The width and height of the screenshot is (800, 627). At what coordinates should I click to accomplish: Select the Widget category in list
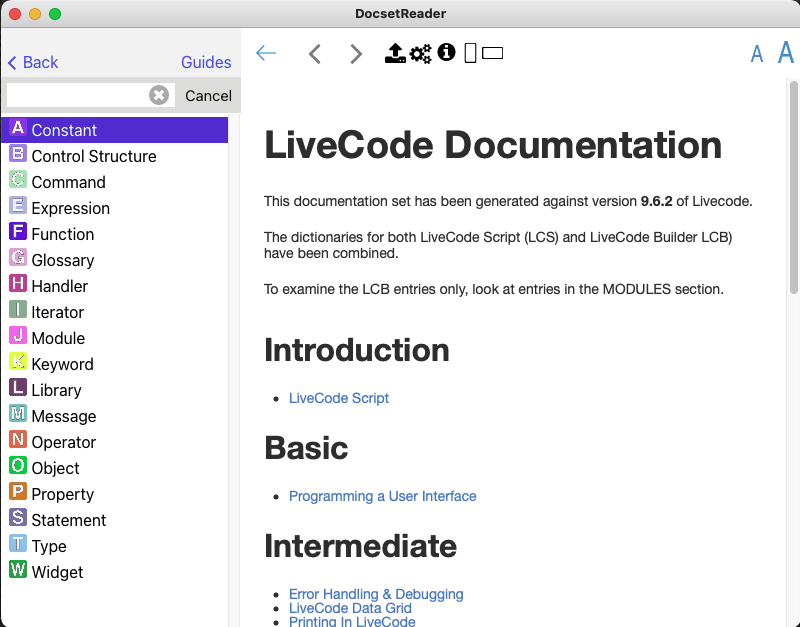coord(57,572)
